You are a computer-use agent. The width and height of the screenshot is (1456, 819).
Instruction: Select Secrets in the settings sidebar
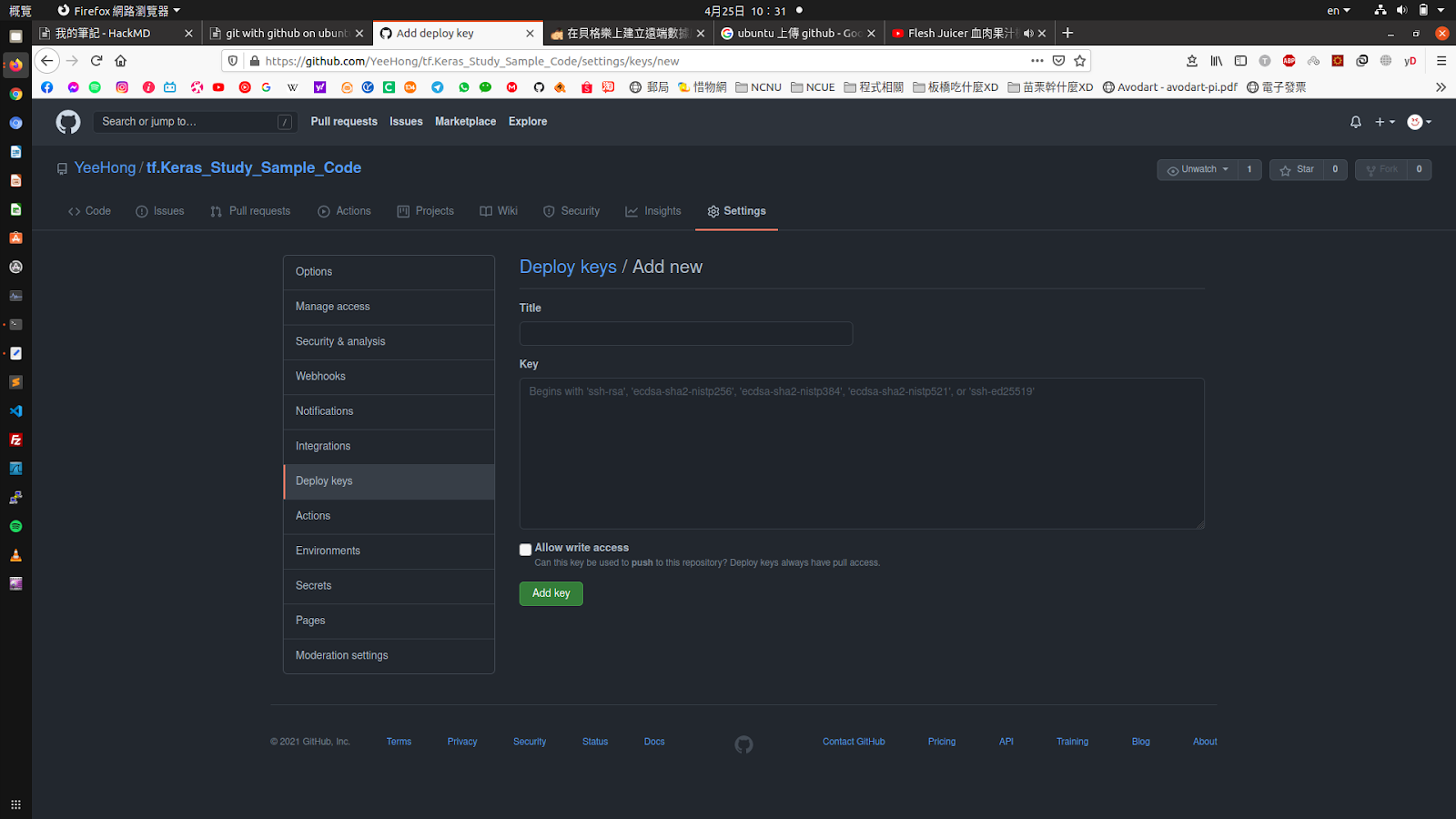click(x=389, y=586)
